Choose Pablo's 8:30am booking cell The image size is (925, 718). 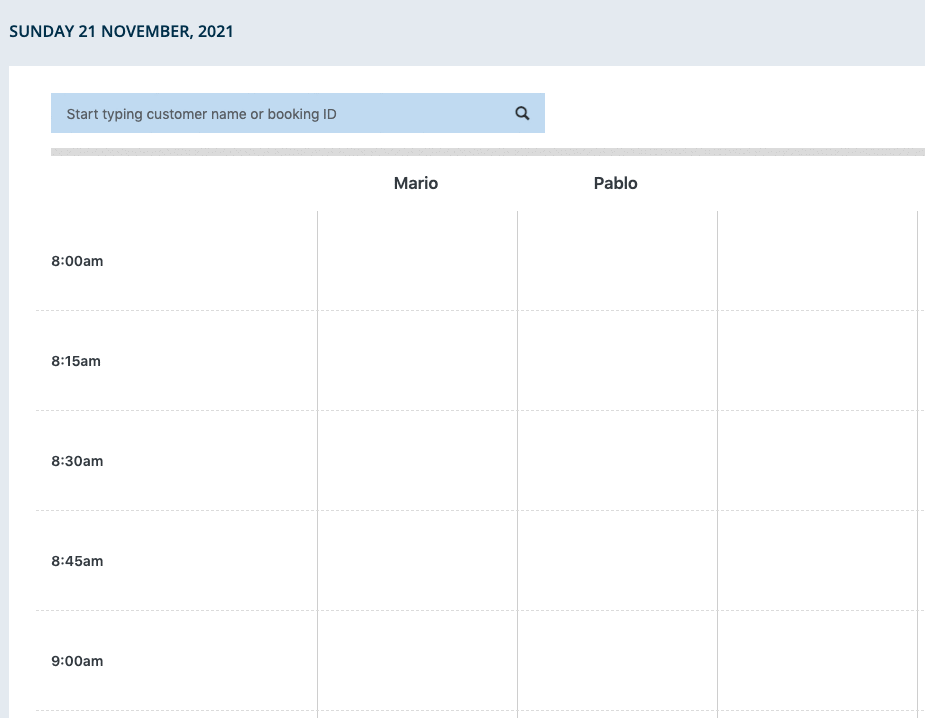(x=617, y=461)
